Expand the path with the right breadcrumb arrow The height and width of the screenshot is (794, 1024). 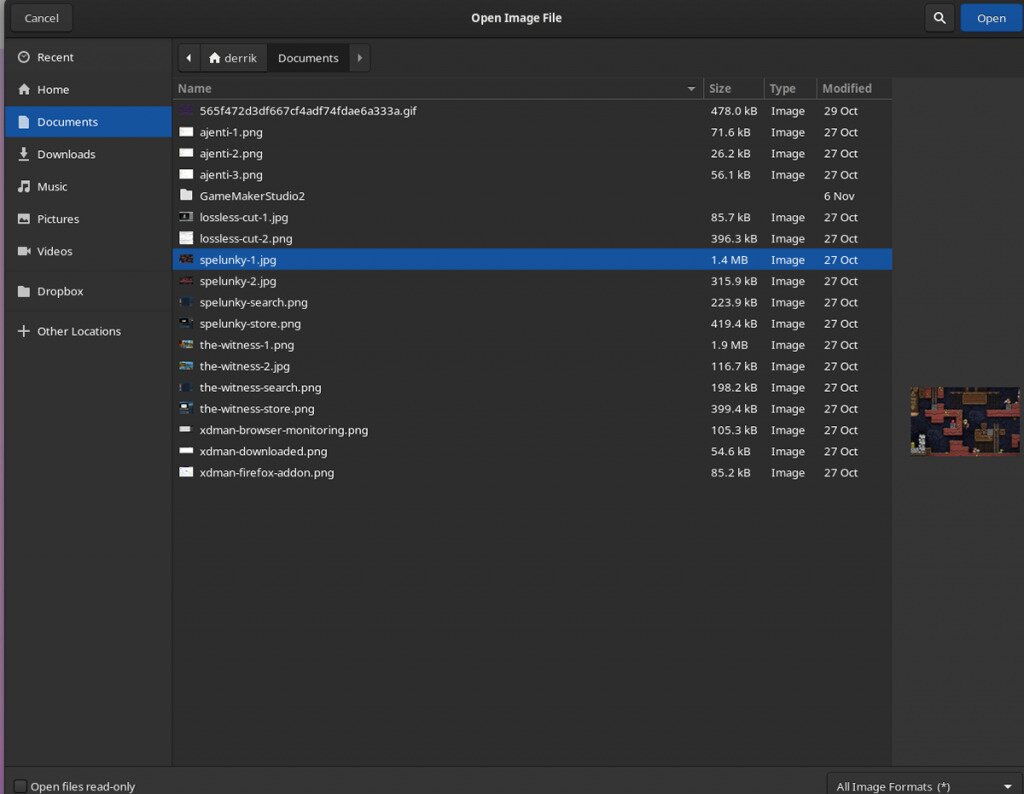coord(359,57)
